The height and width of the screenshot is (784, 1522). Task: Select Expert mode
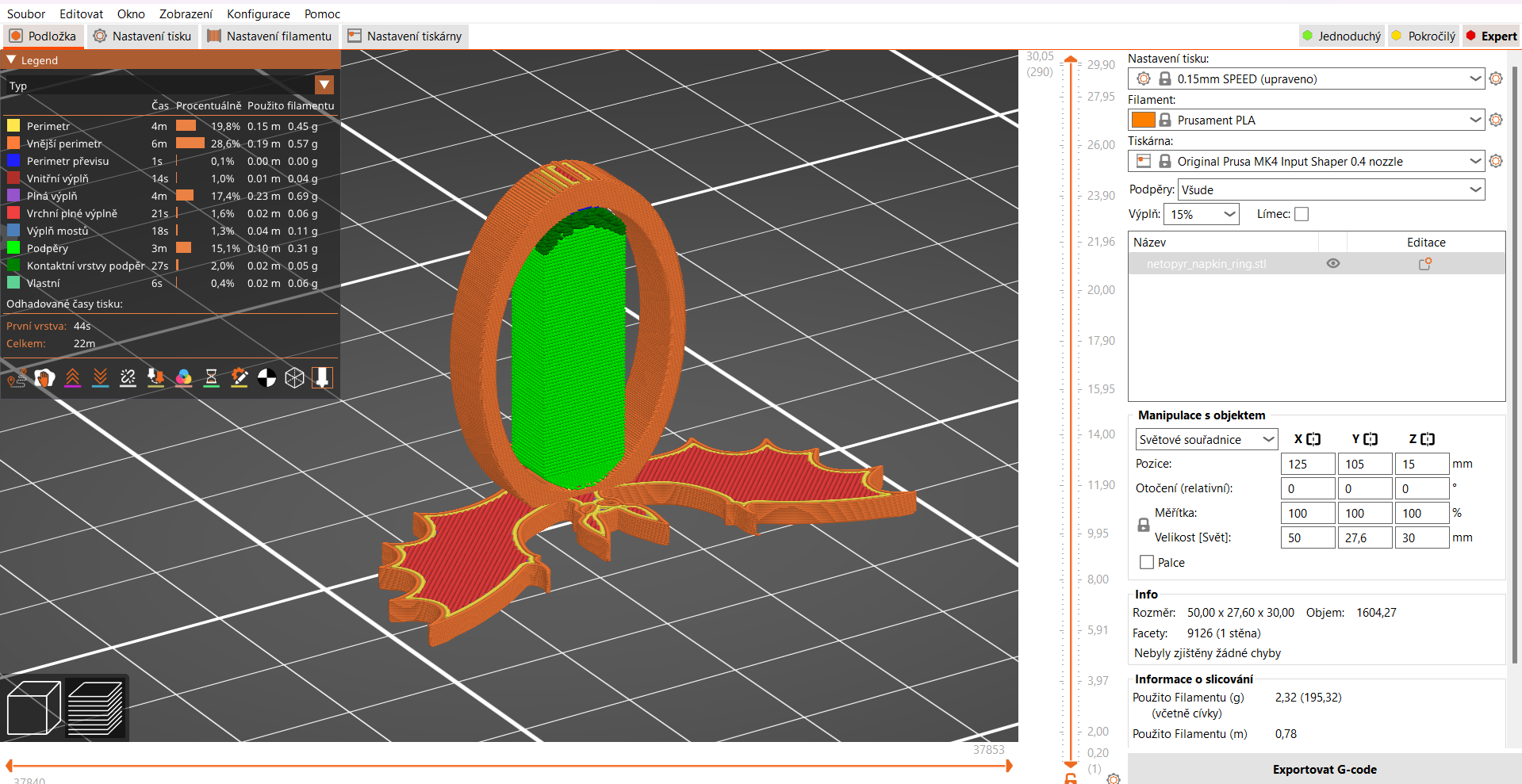1491,36
